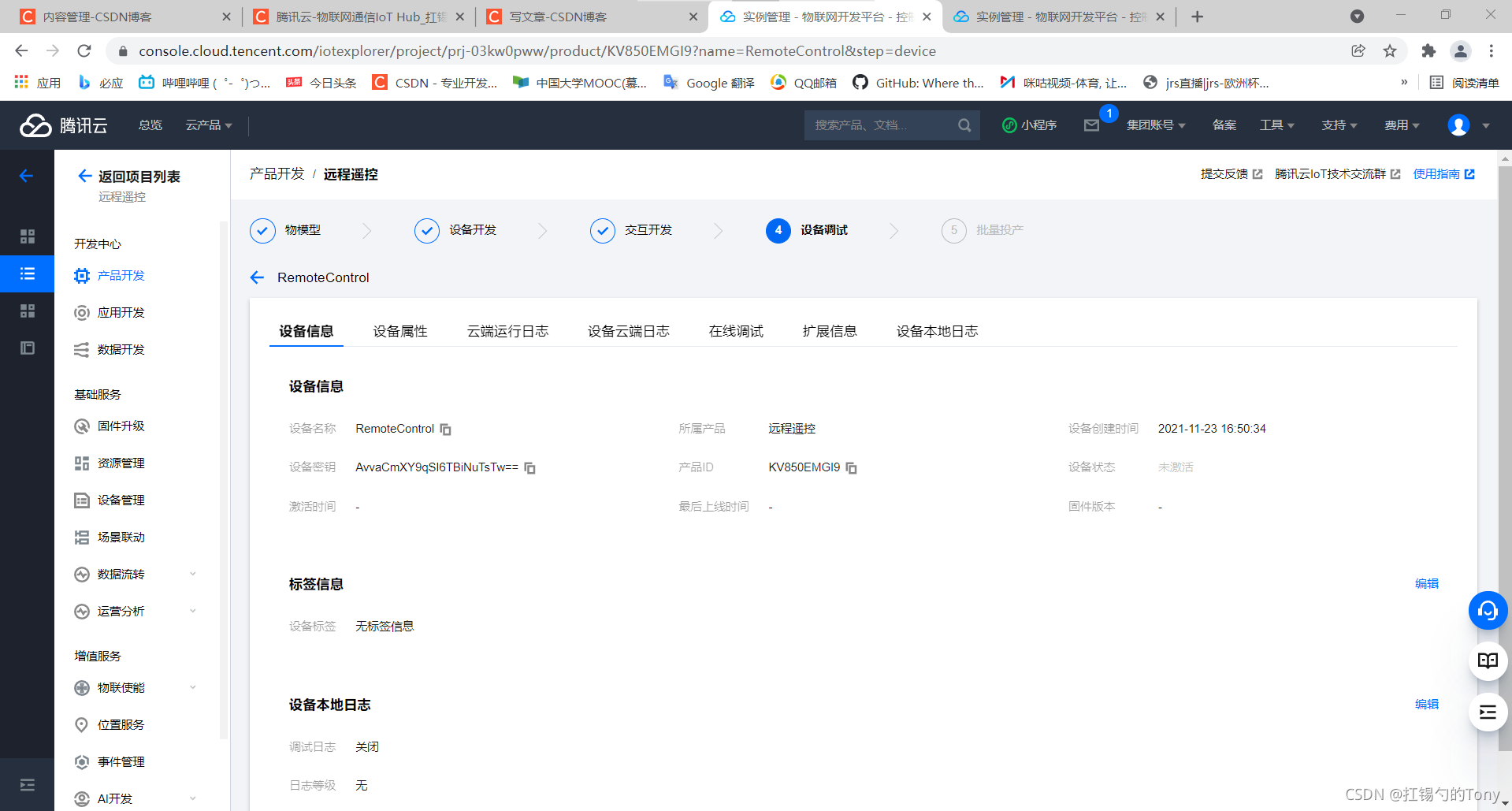This screenshot has height=811, width=1512.
Task: Open the customer support headset button
Action: pos(1488,611)
